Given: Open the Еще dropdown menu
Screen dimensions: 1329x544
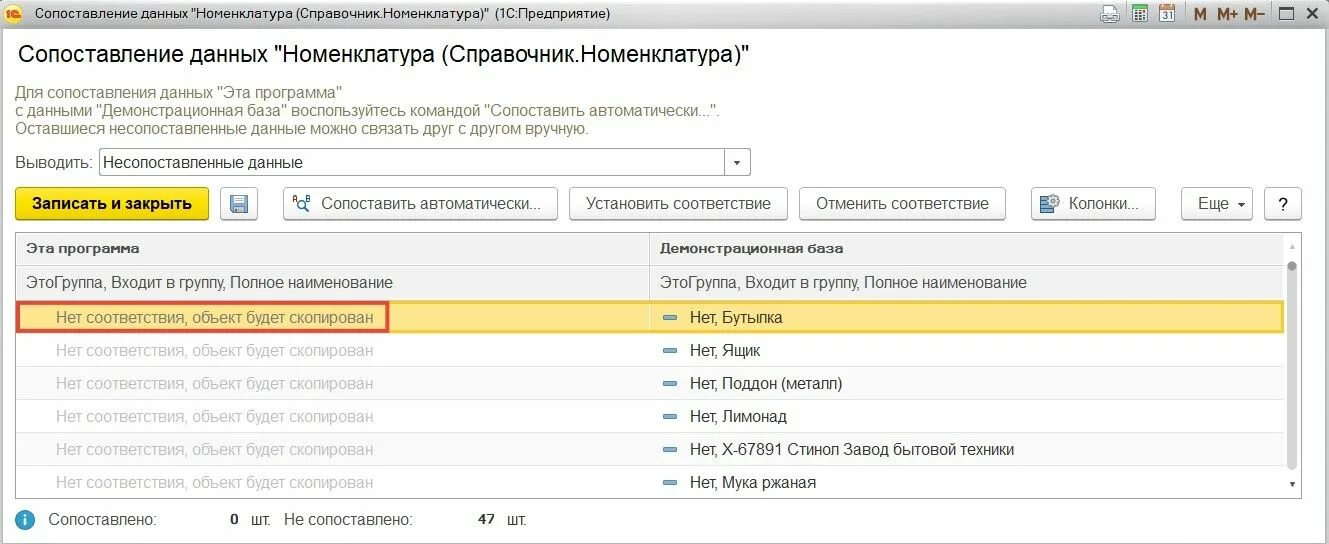Looking at the screenshot, I should pyautogui.click(x=1217, y=204).
